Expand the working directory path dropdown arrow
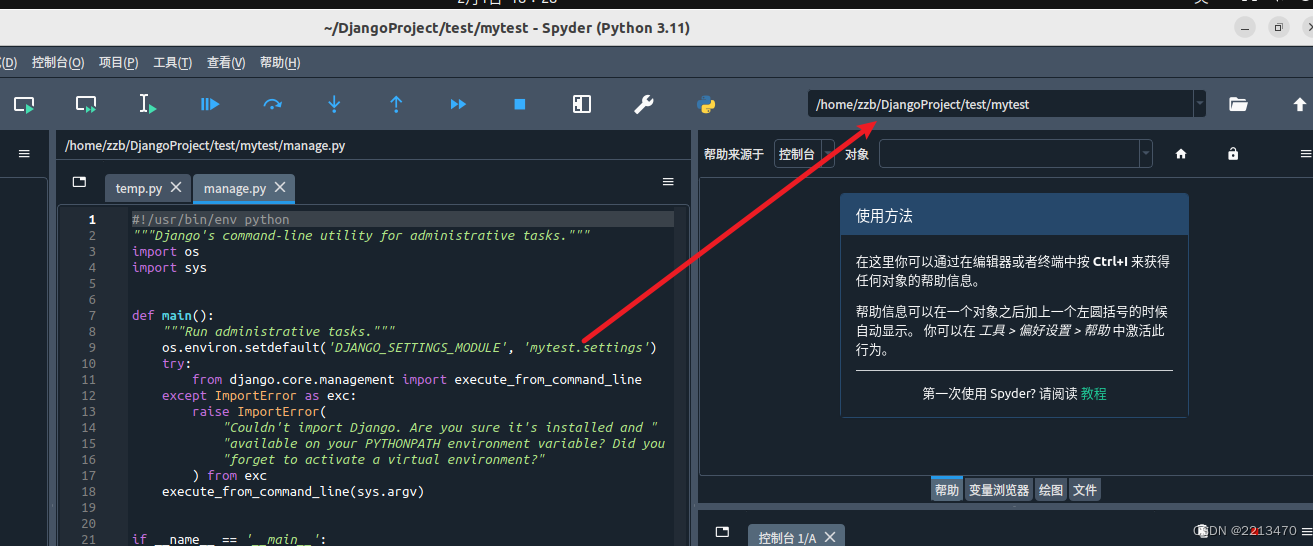The width and height of the screenshot is (1313, 546). [1199, 104]
